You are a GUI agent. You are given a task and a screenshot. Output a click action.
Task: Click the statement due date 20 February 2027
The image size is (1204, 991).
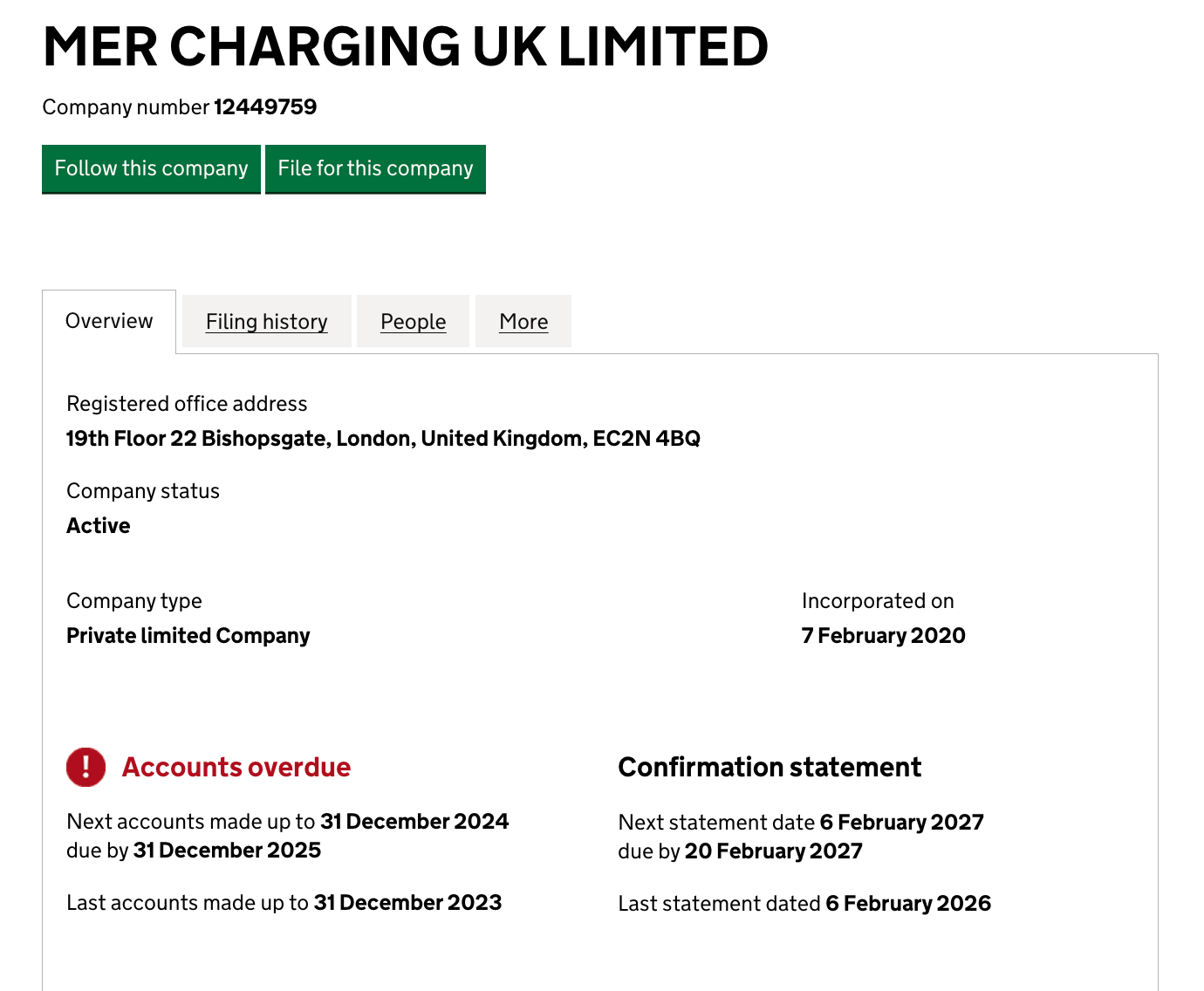(x=773, y=851)
